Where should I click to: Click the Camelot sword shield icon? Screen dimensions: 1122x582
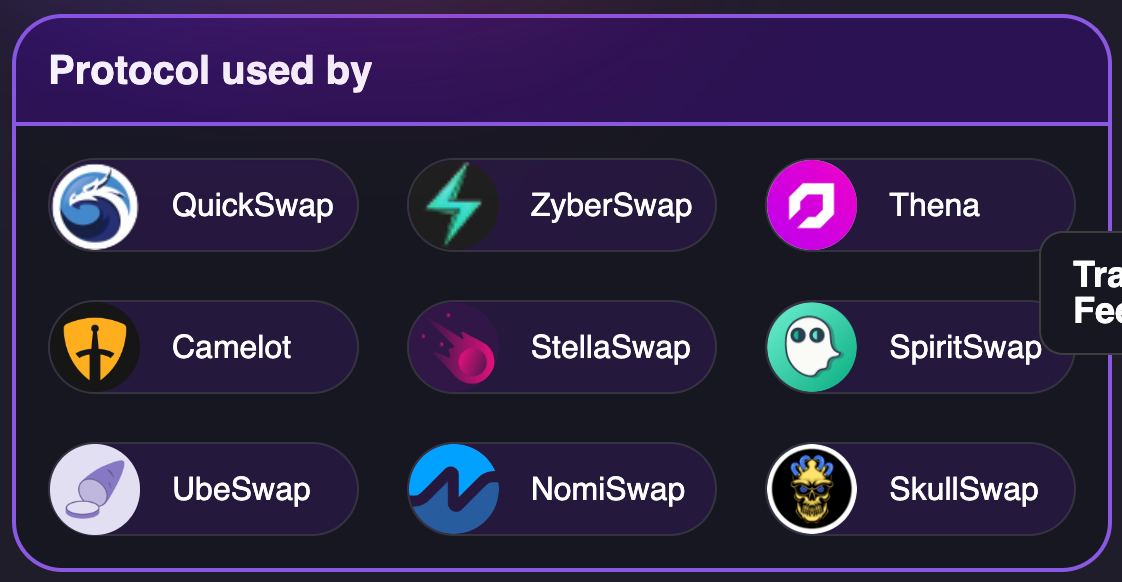[x=95, y=347]
